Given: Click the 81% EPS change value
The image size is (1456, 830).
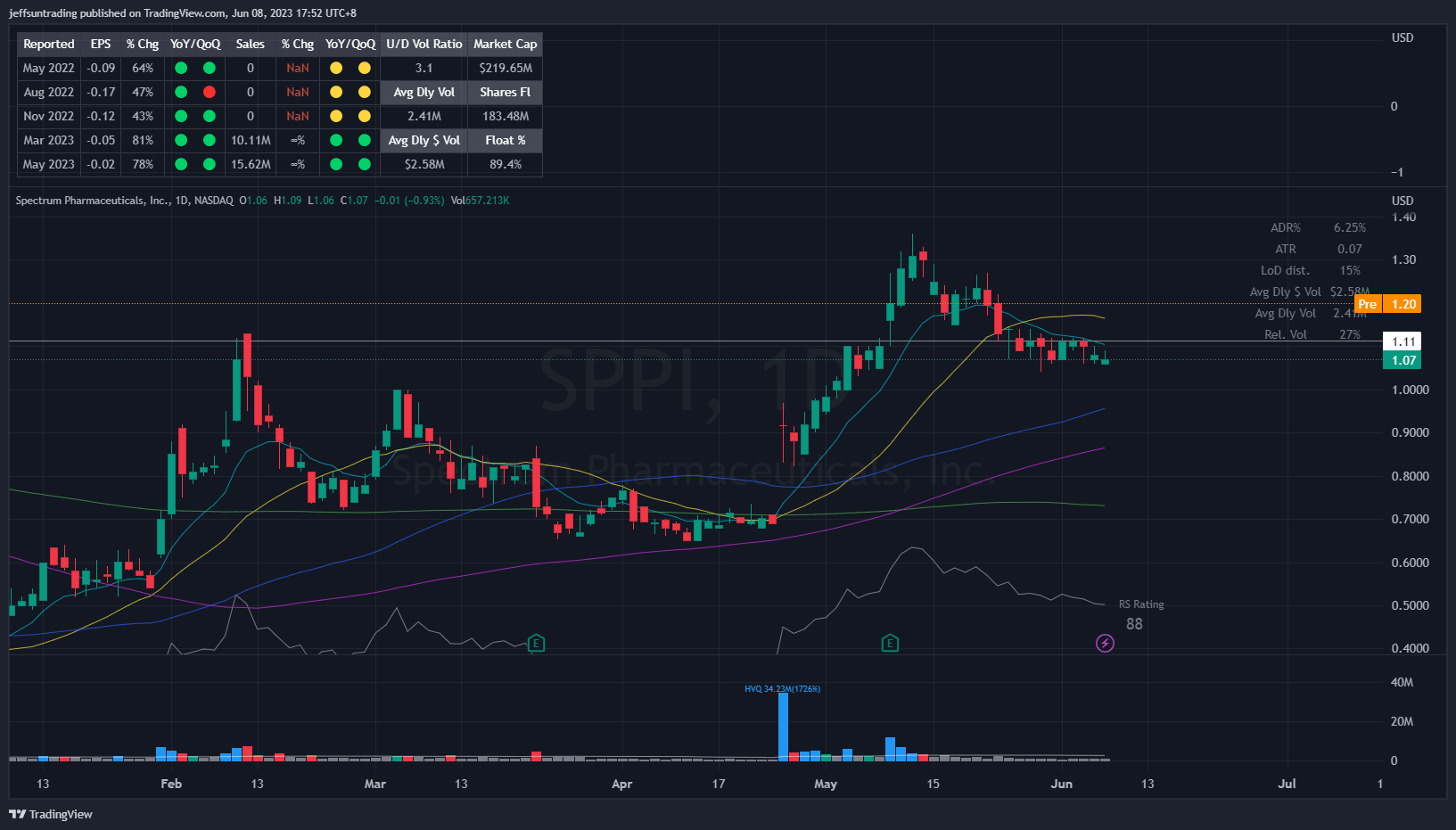Looking at the screenshot, I should [143, 140].
